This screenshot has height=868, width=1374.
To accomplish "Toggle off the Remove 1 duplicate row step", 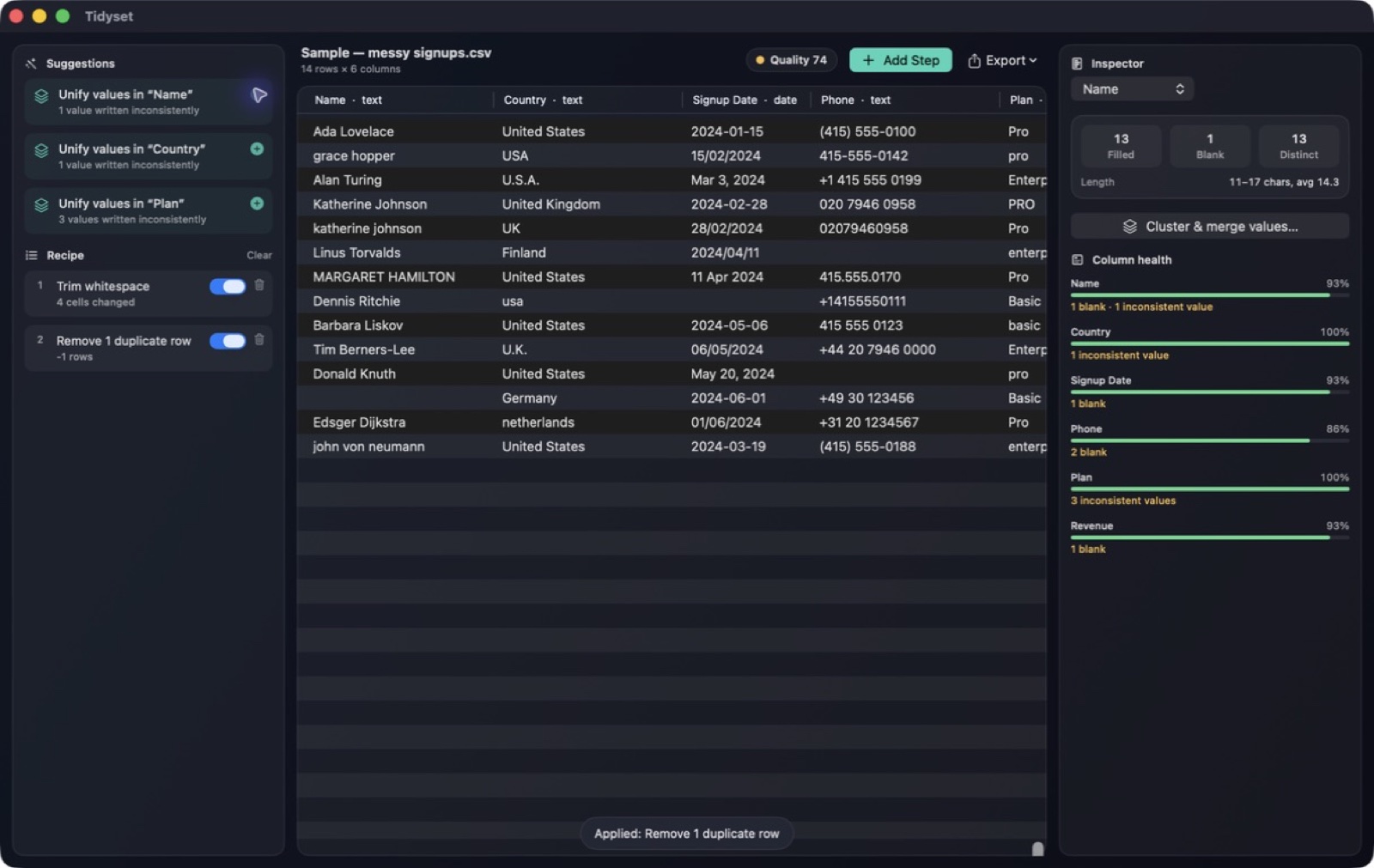I will coord(228,341).
